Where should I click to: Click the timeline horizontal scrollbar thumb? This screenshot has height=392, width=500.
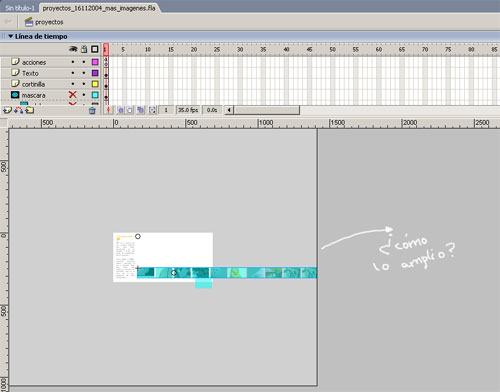267,110
